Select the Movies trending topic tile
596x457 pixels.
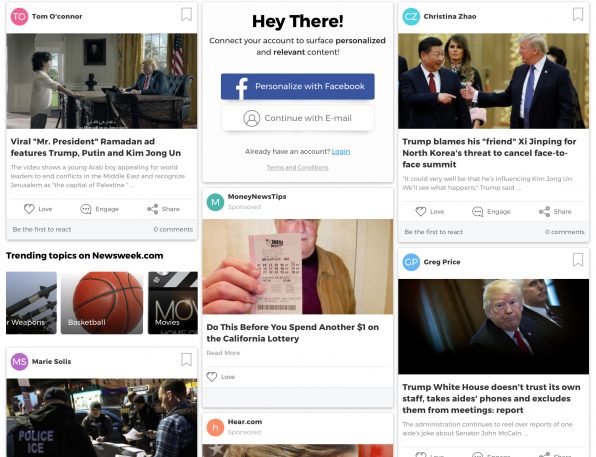[x=173, y=303]
